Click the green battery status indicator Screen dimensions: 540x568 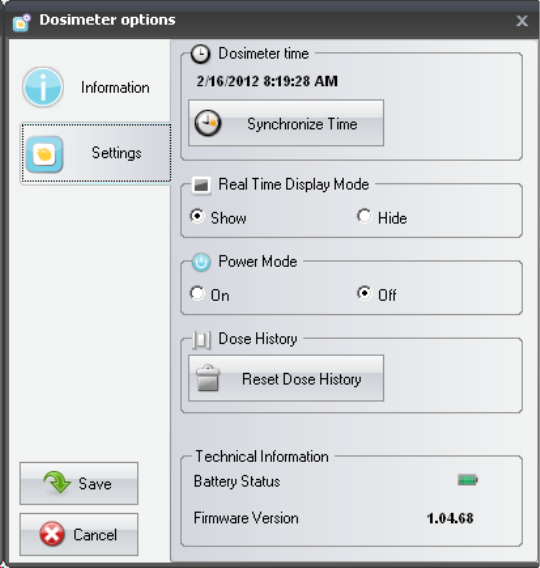(468, 480)
